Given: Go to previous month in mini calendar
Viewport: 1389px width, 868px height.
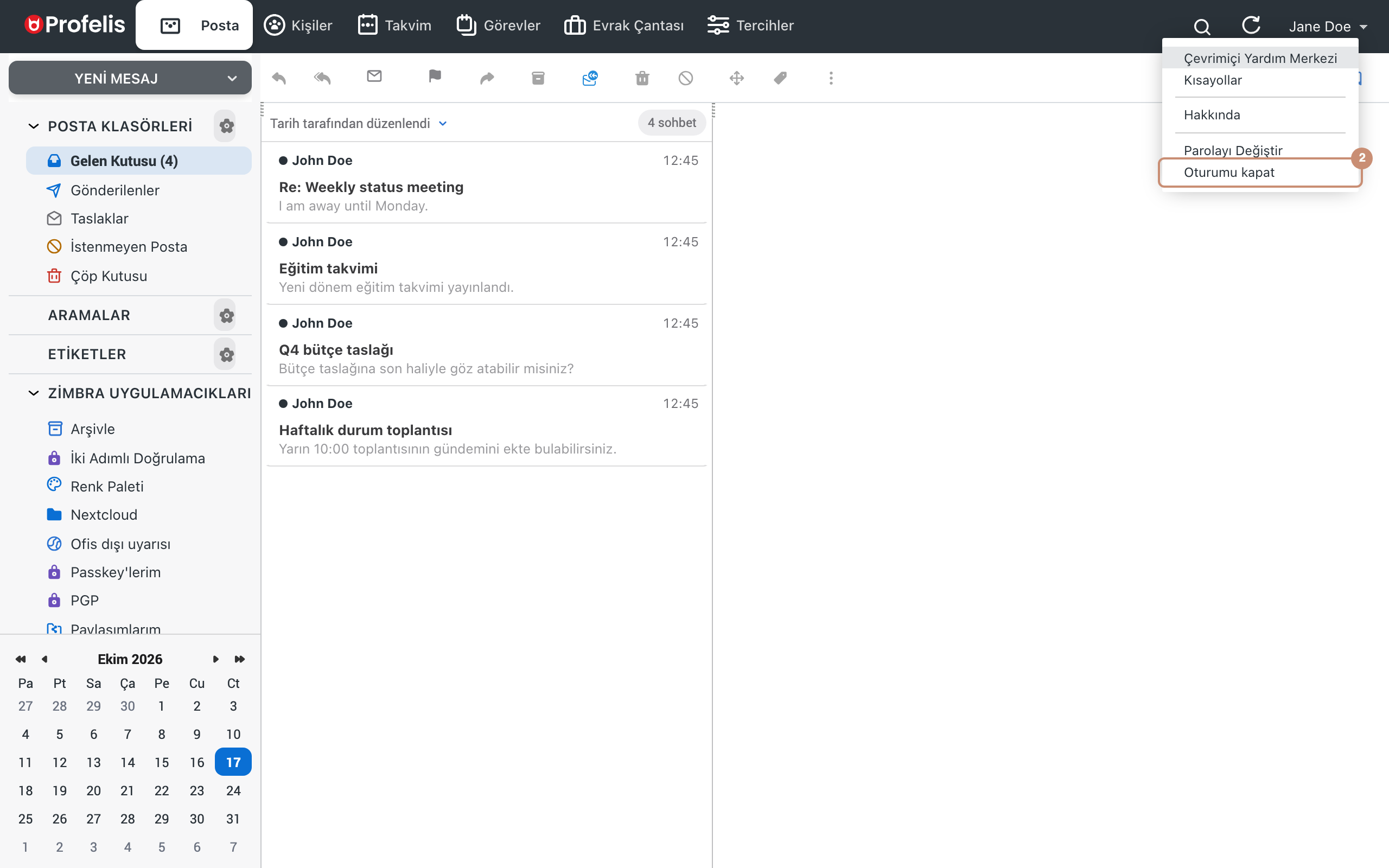Looking at the screenshot, I should tap(44, 659).
